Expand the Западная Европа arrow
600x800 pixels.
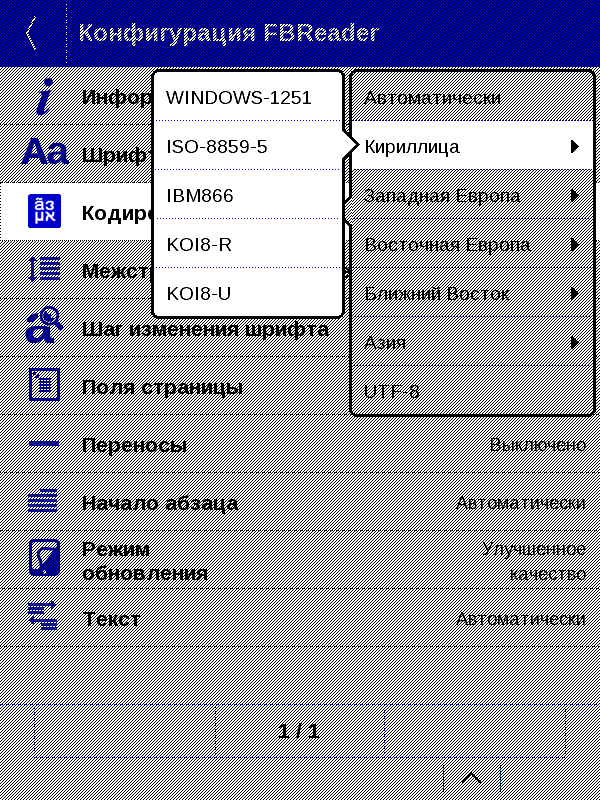pyautogui.click(x=575, y=195)
